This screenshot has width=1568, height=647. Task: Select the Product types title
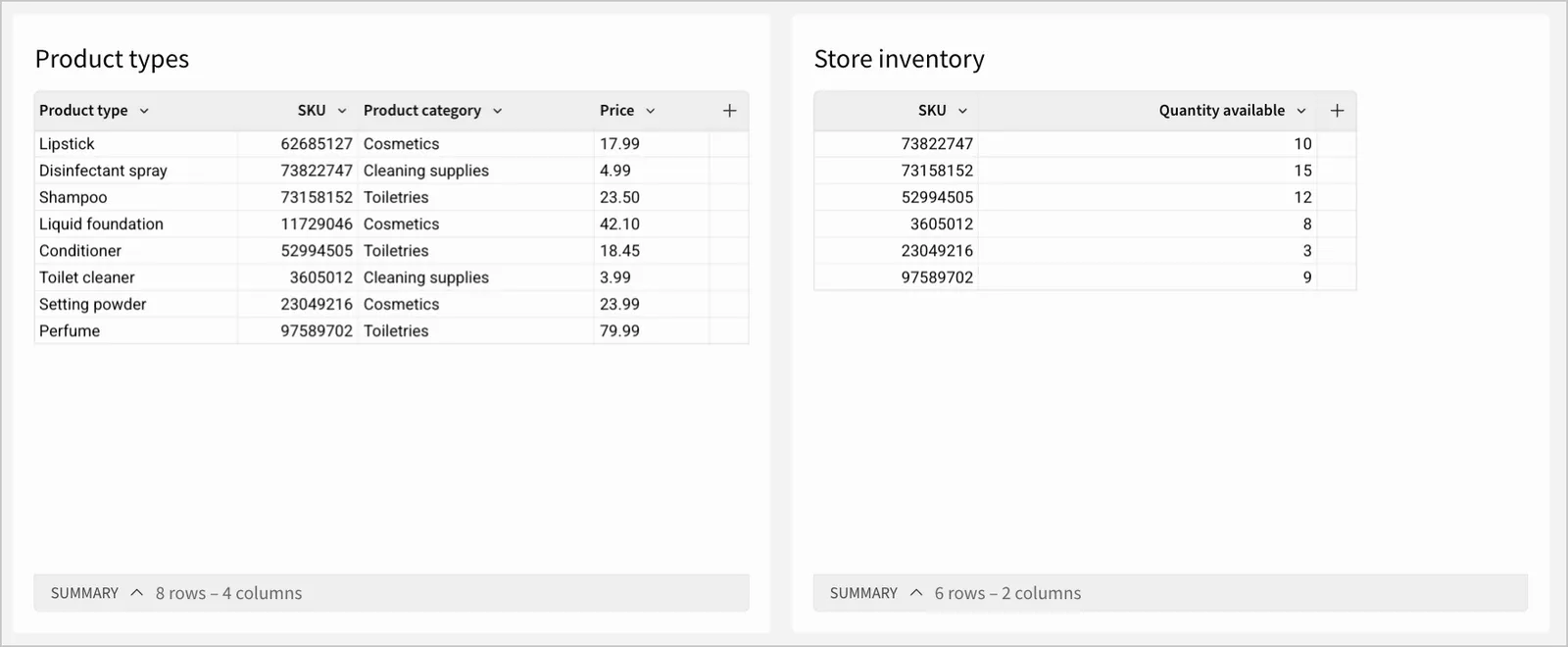tap(112, 59)
